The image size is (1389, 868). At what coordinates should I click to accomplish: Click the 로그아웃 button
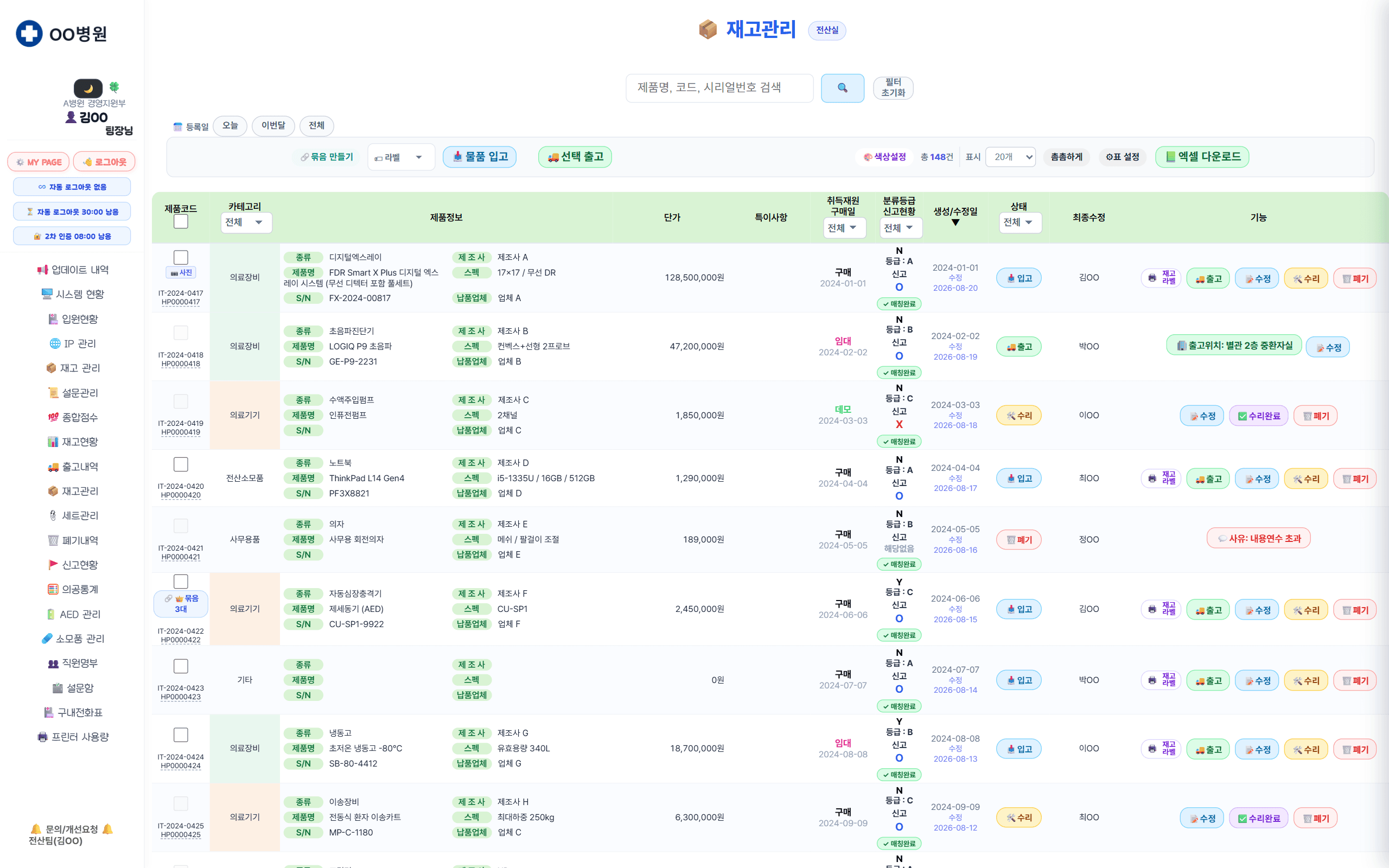[105, 162]
